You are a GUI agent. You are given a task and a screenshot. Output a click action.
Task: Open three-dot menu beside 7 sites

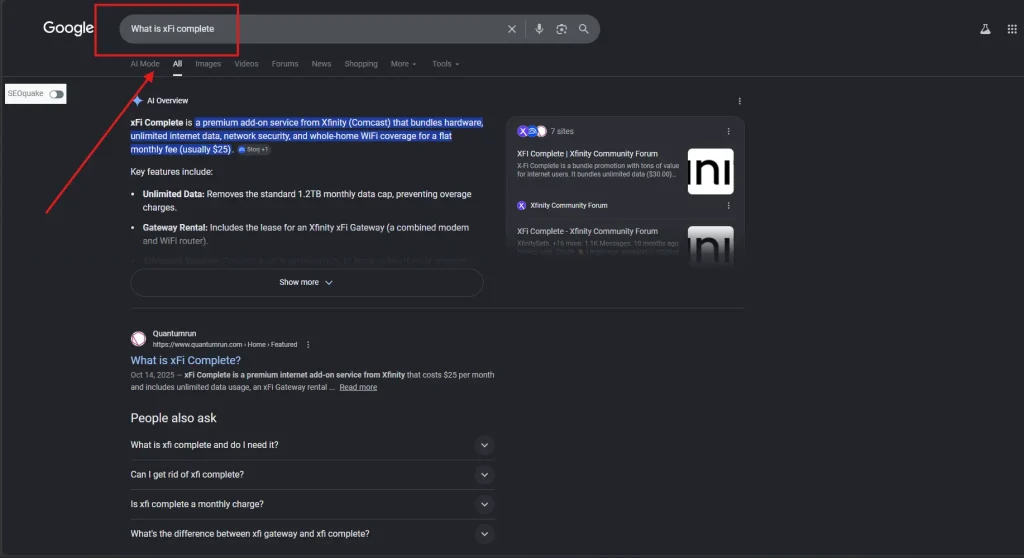tap(728, 131)
